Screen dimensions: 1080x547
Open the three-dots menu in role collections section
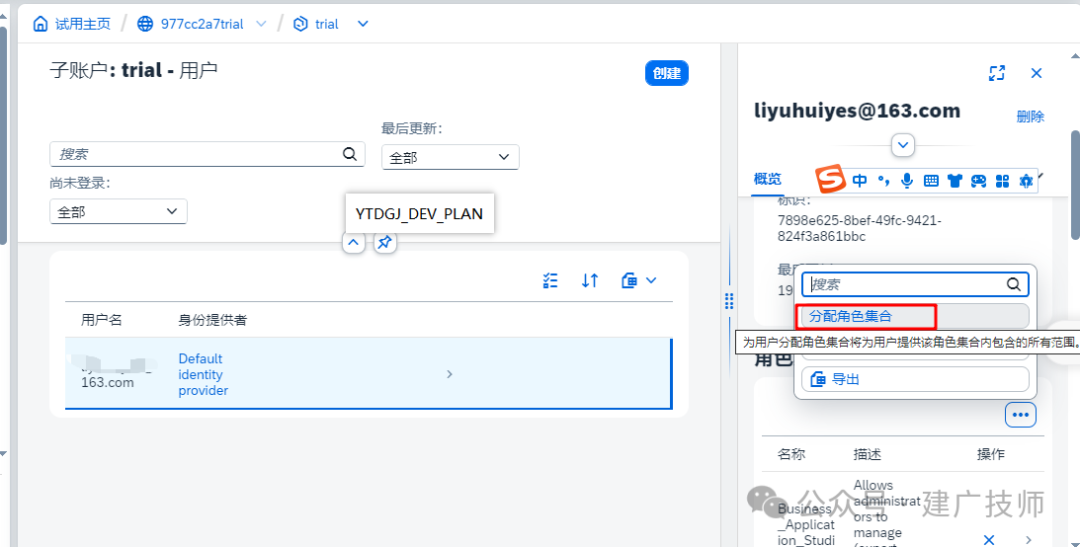tap(1021, 415)
